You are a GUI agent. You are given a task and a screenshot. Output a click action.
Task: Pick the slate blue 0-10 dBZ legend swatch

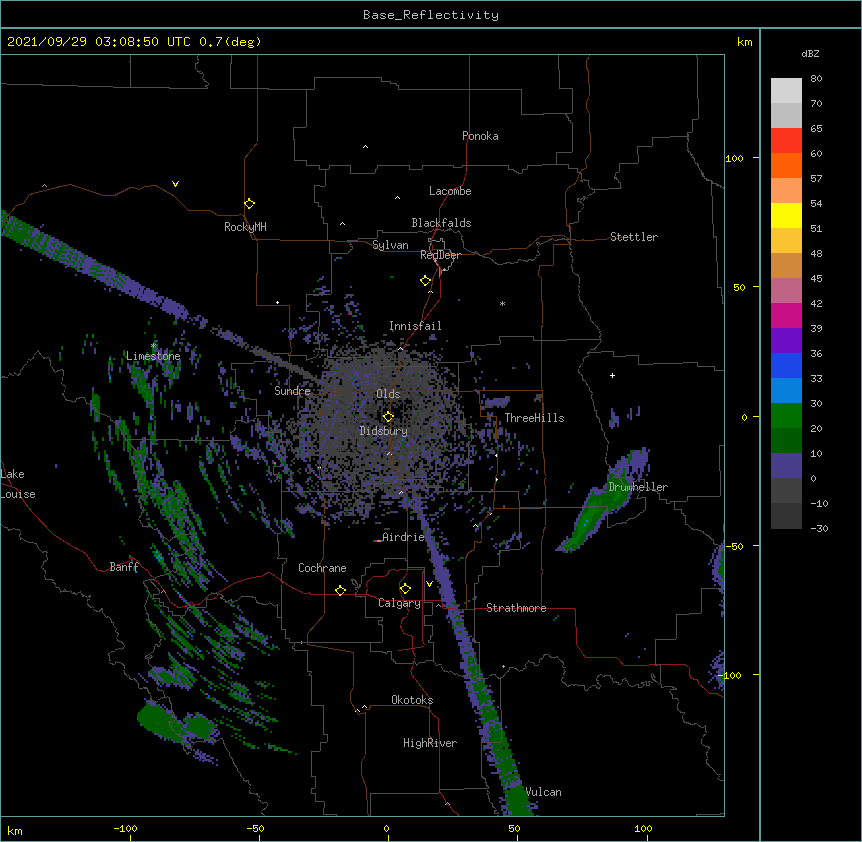pyautogui.click(x=786, y=466)
